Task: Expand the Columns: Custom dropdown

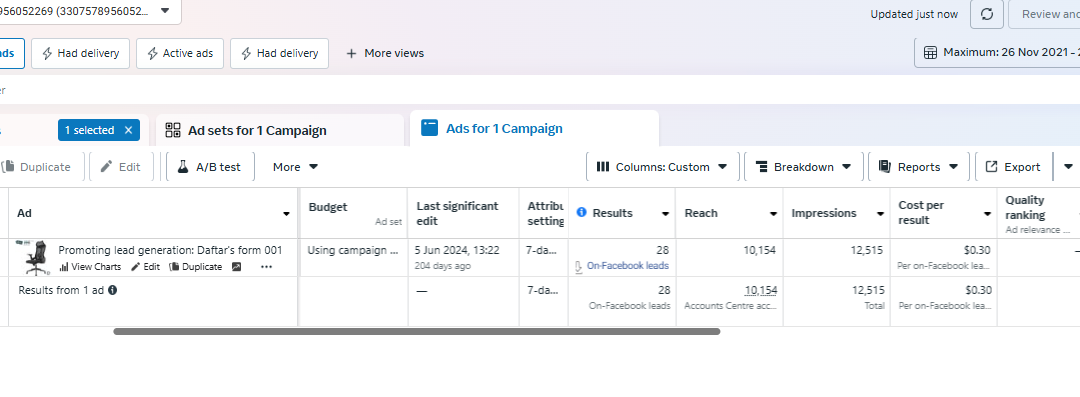Action: pos(663,167)
